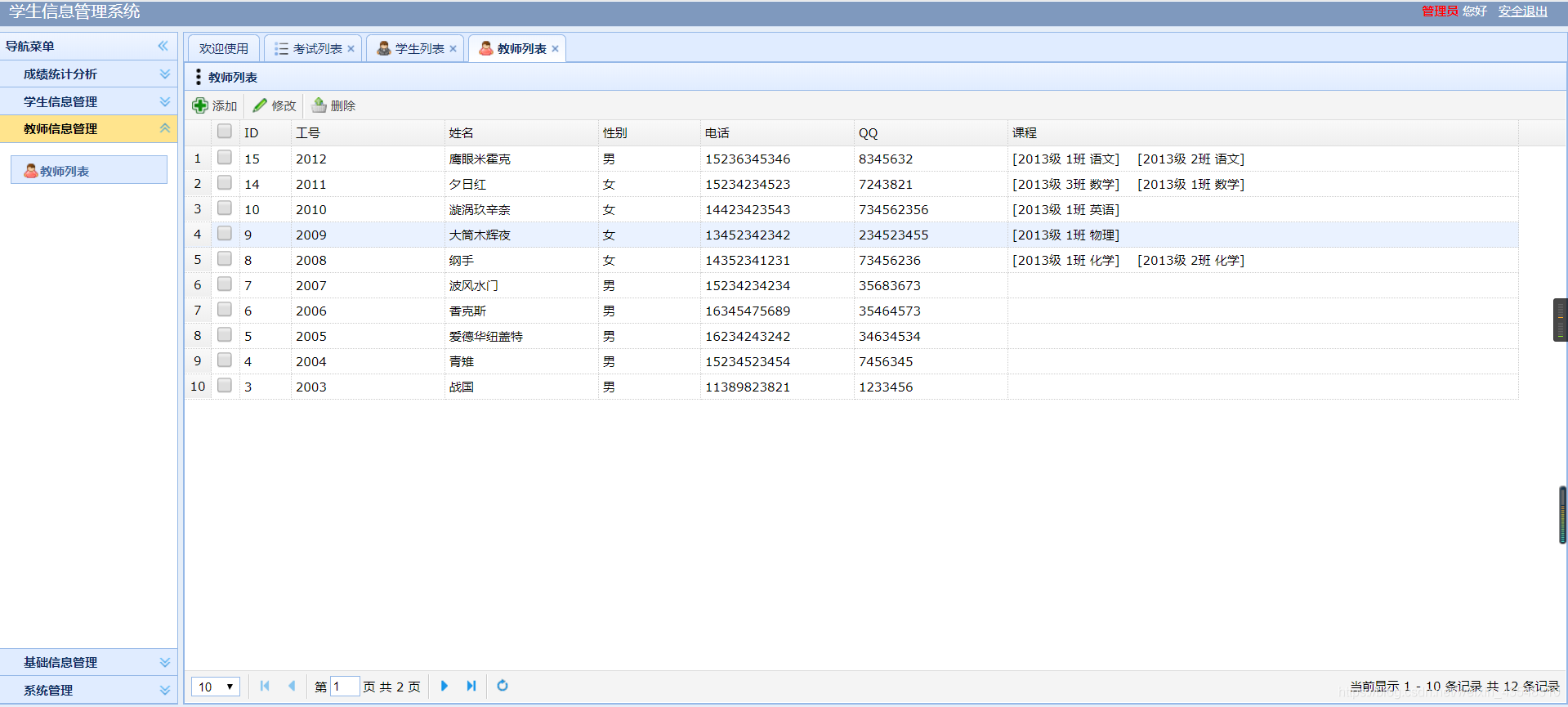Check the row for teacher 鹰眼米霍克

coord(225,158)
